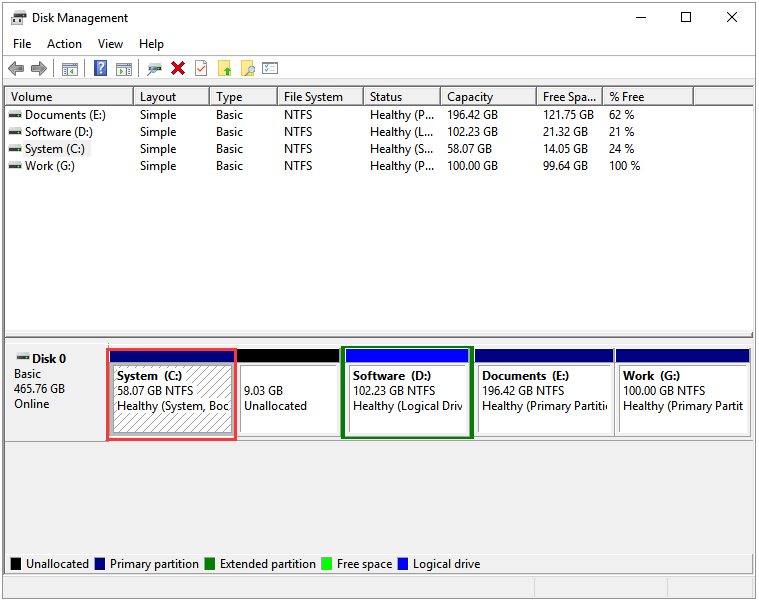Click the Forward arrow toolbar icon
The height and width of the screenshot is (604, 759).
(39, 69)
